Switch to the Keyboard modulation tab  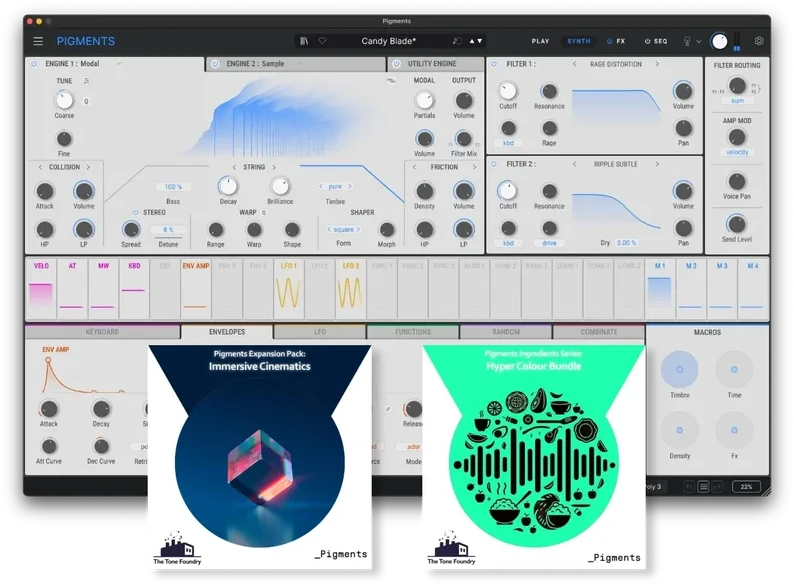click(x=102, y=332)
